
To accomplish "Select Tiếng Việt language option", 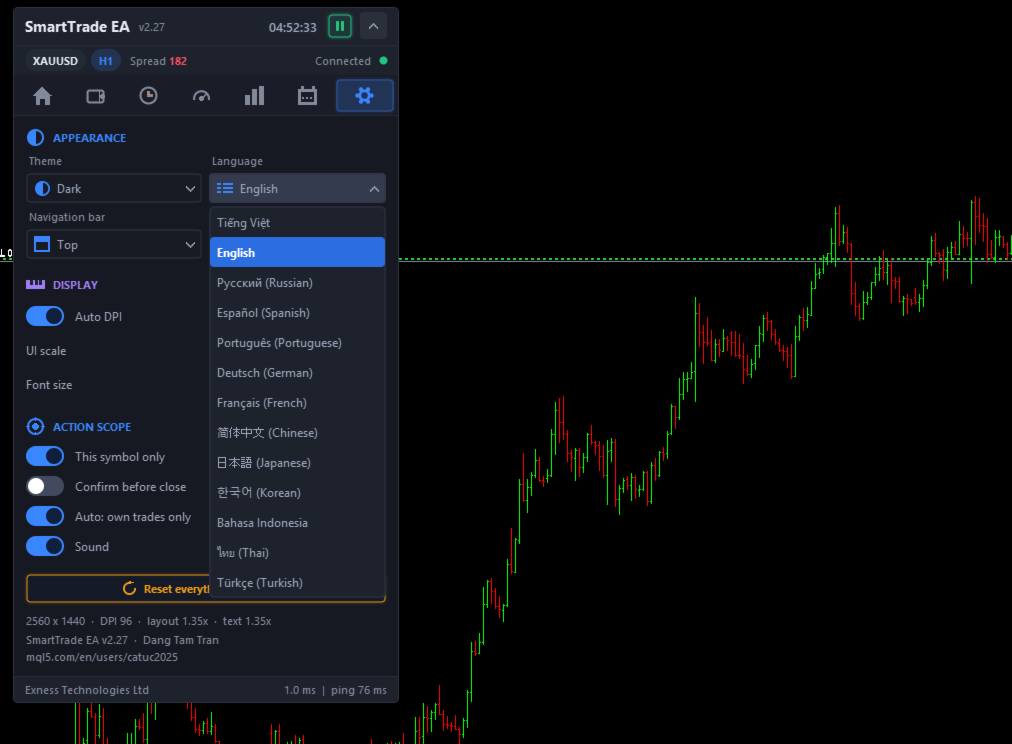I will click(x=298, y=223).
